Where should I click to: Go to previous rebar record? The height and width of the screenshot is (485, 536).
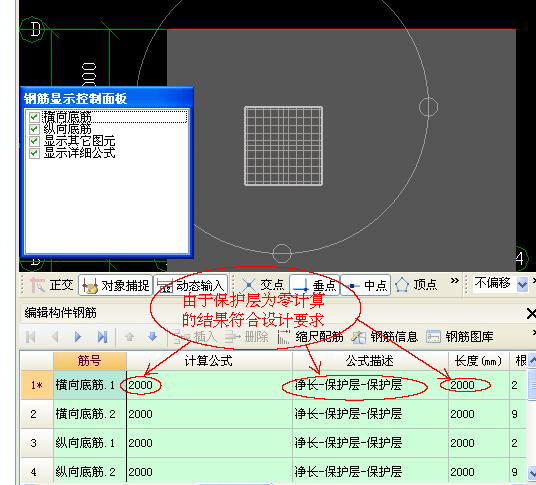click(x=54, y=337)
